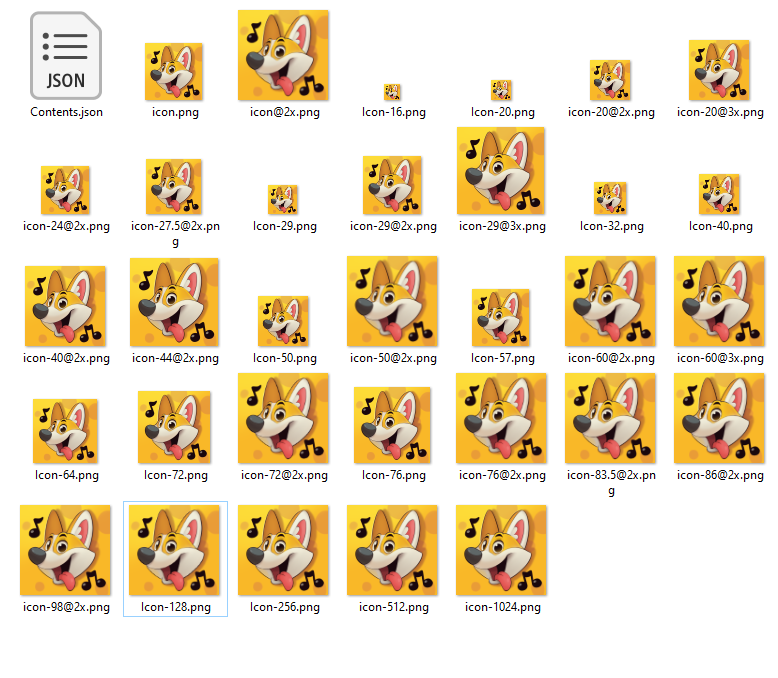Click the Icon-32.png file name
Viewport: 778px width, 678px height.
click(612, 226)
